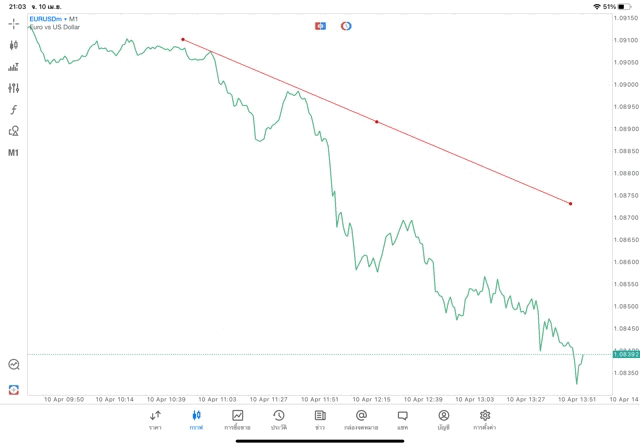Open chart settings sliders icon

tap(14, 88)
